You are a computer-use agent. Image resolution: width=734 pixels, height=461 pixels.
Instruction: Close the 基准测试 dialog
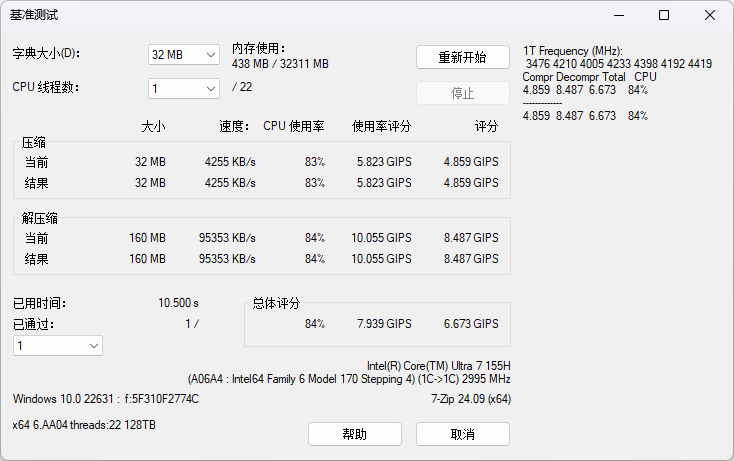click(709, 15)
